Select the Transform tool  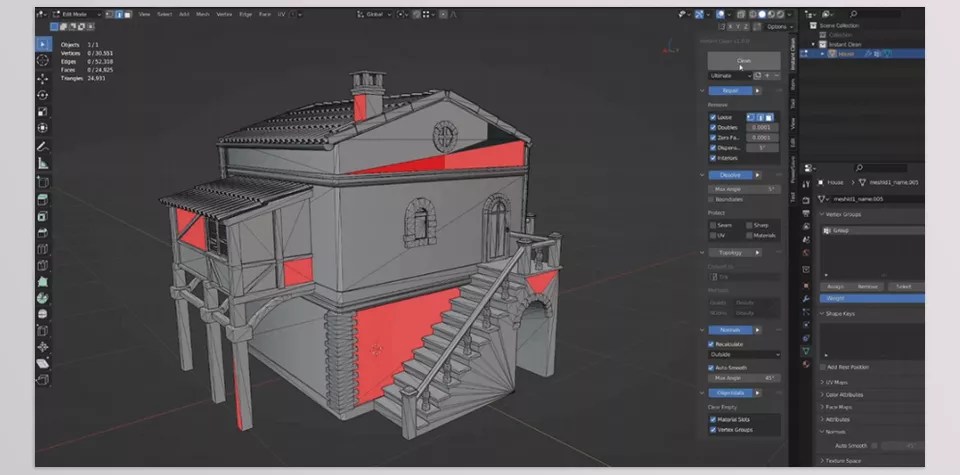pos(43,127)
